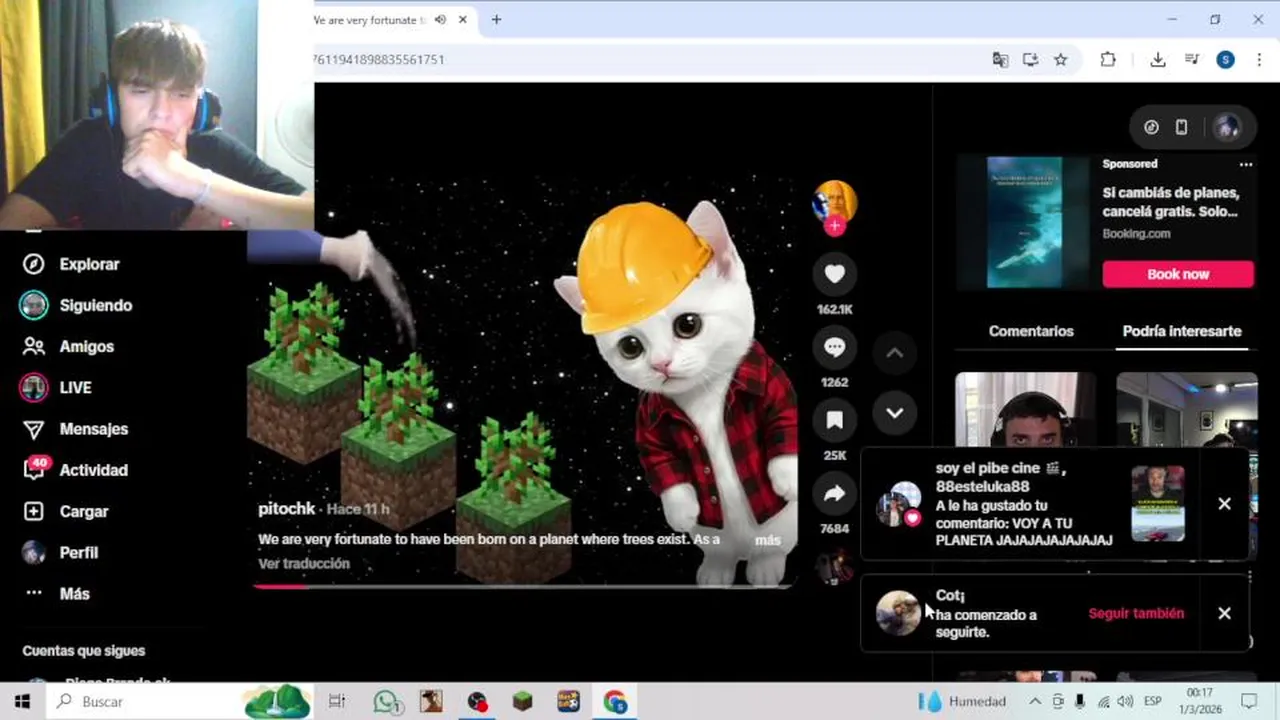Viewport: 1280px width, 720px height.
Task: Close the TikTok browser tab
Action: (x=463, y=19)
